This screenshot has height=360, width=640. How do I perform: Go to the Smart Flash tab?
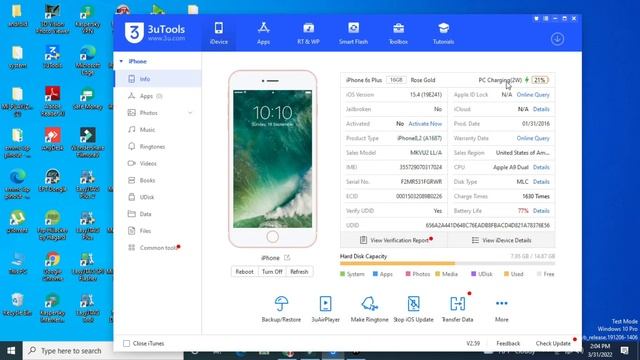click(x=353, y=33)
